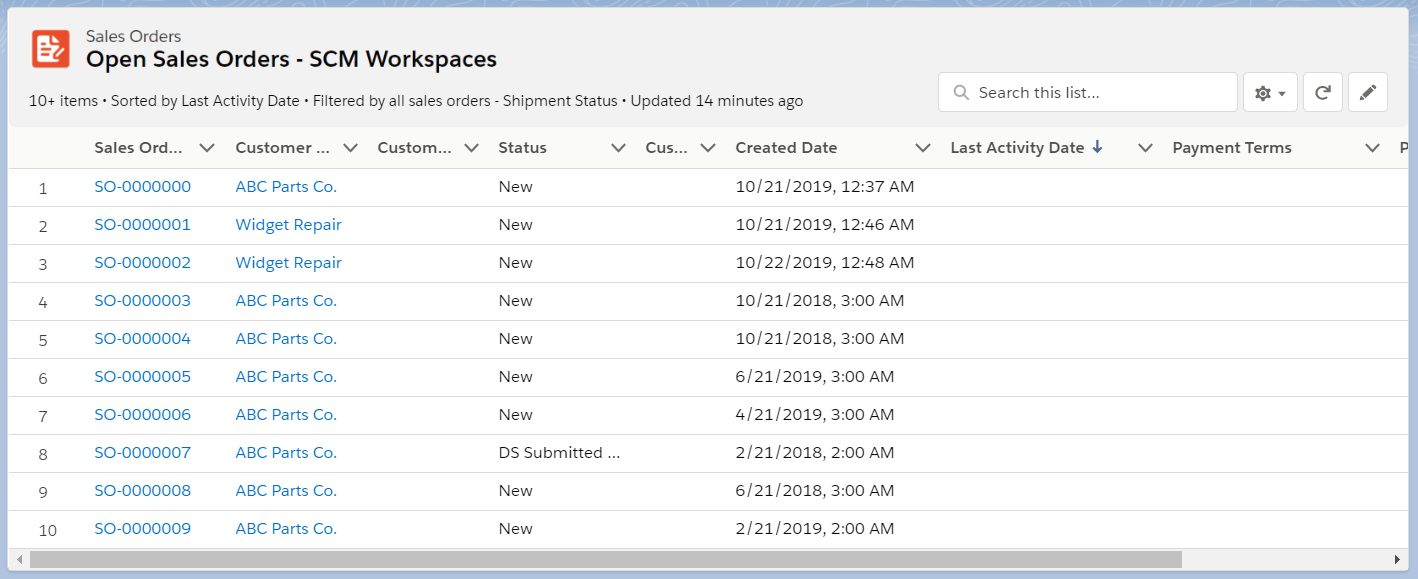The image size is (1418, 579).
Task: Select the Sales Orders app icon in the header
Action: [x=50, y=46]
